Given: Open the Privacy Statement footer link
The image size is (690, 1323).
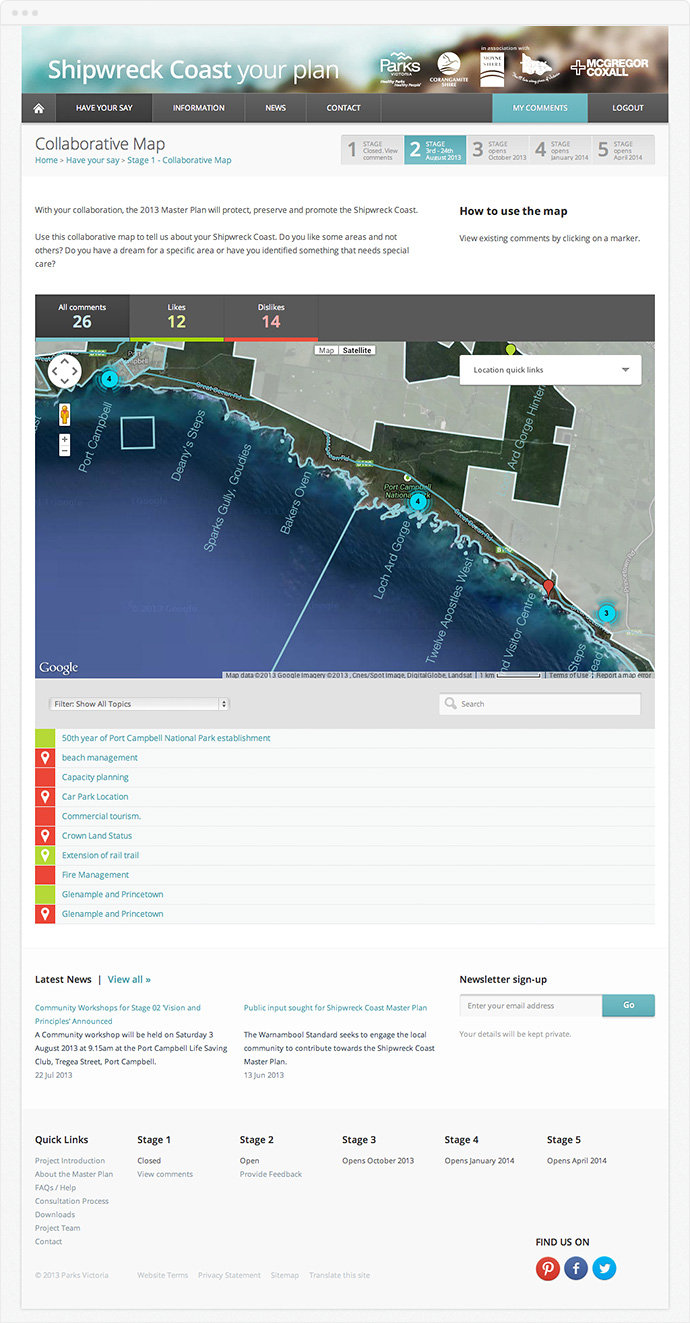Looking at the screenshot, I should click(229, 1275).
